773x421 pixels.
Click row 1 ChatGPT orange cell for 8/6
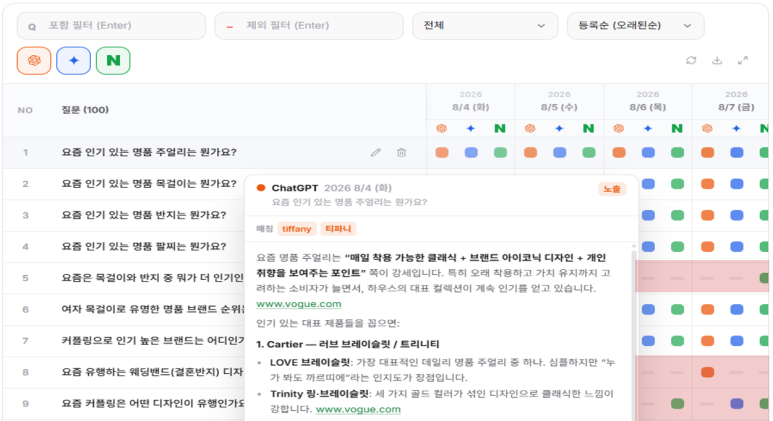pos(619,152)
